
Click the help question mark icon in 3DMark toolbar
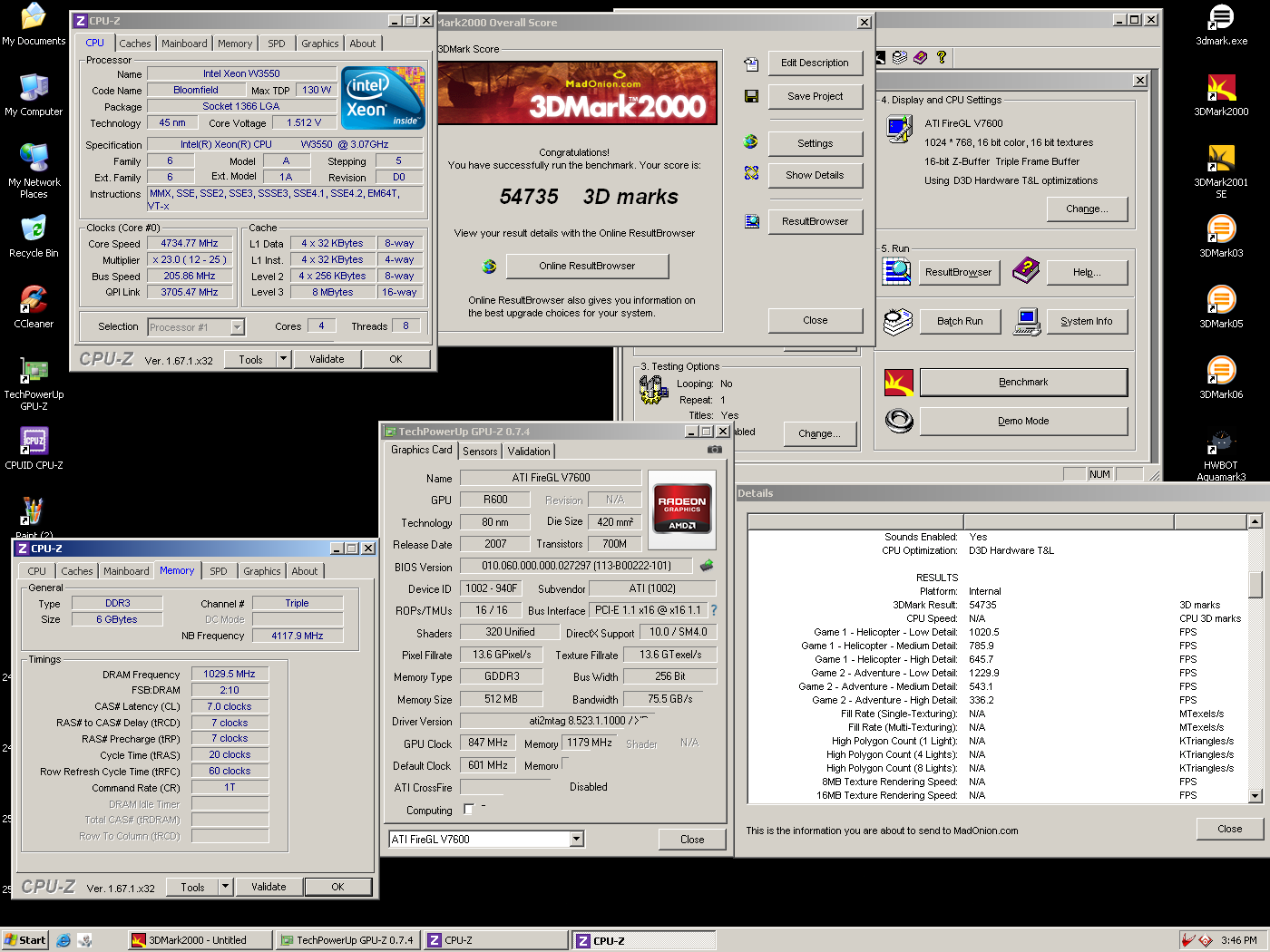point(942,57)
